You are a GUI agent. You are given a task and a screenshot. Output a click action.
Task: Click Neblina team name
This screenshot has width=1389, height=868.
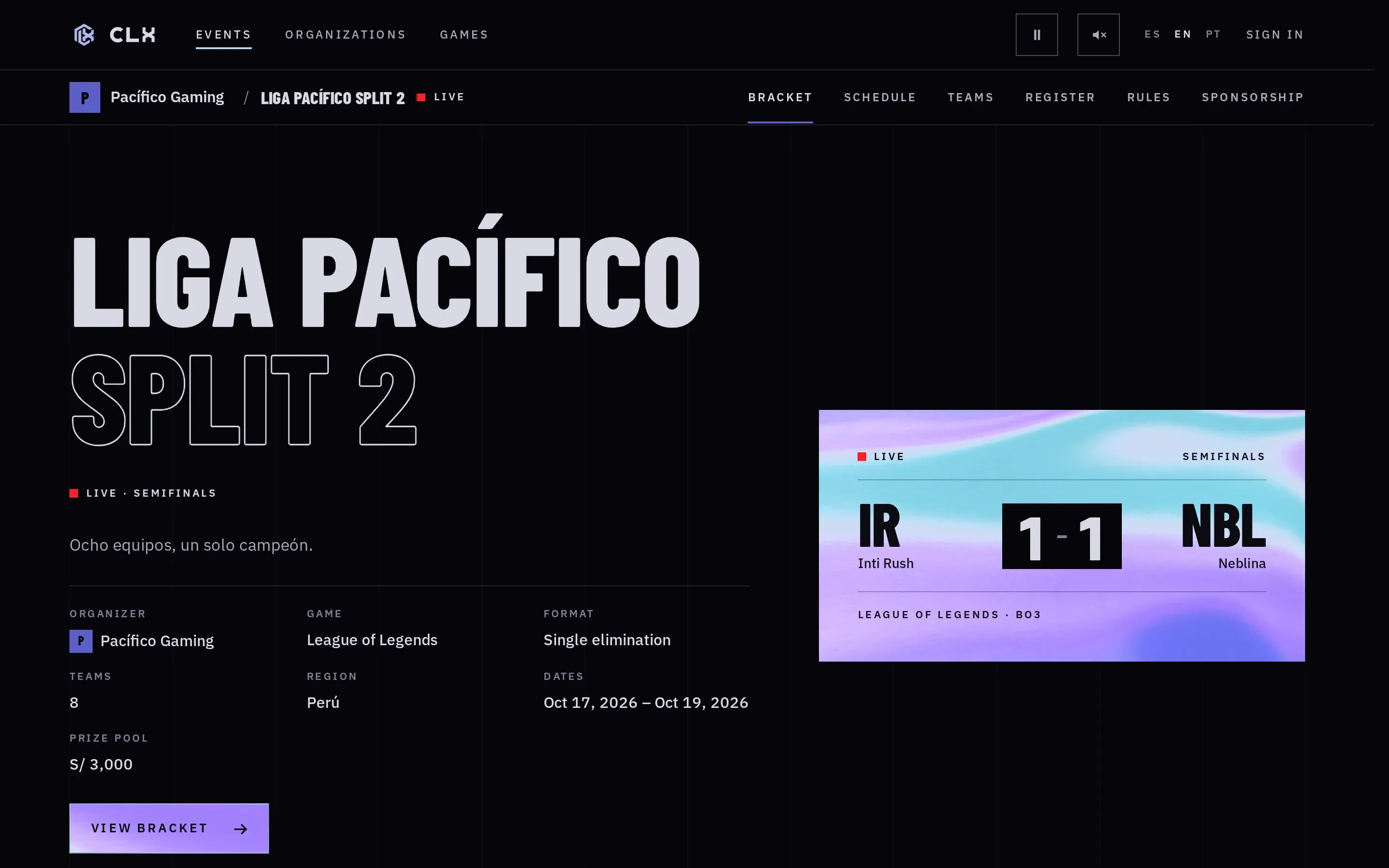[x=1242, y=563]
